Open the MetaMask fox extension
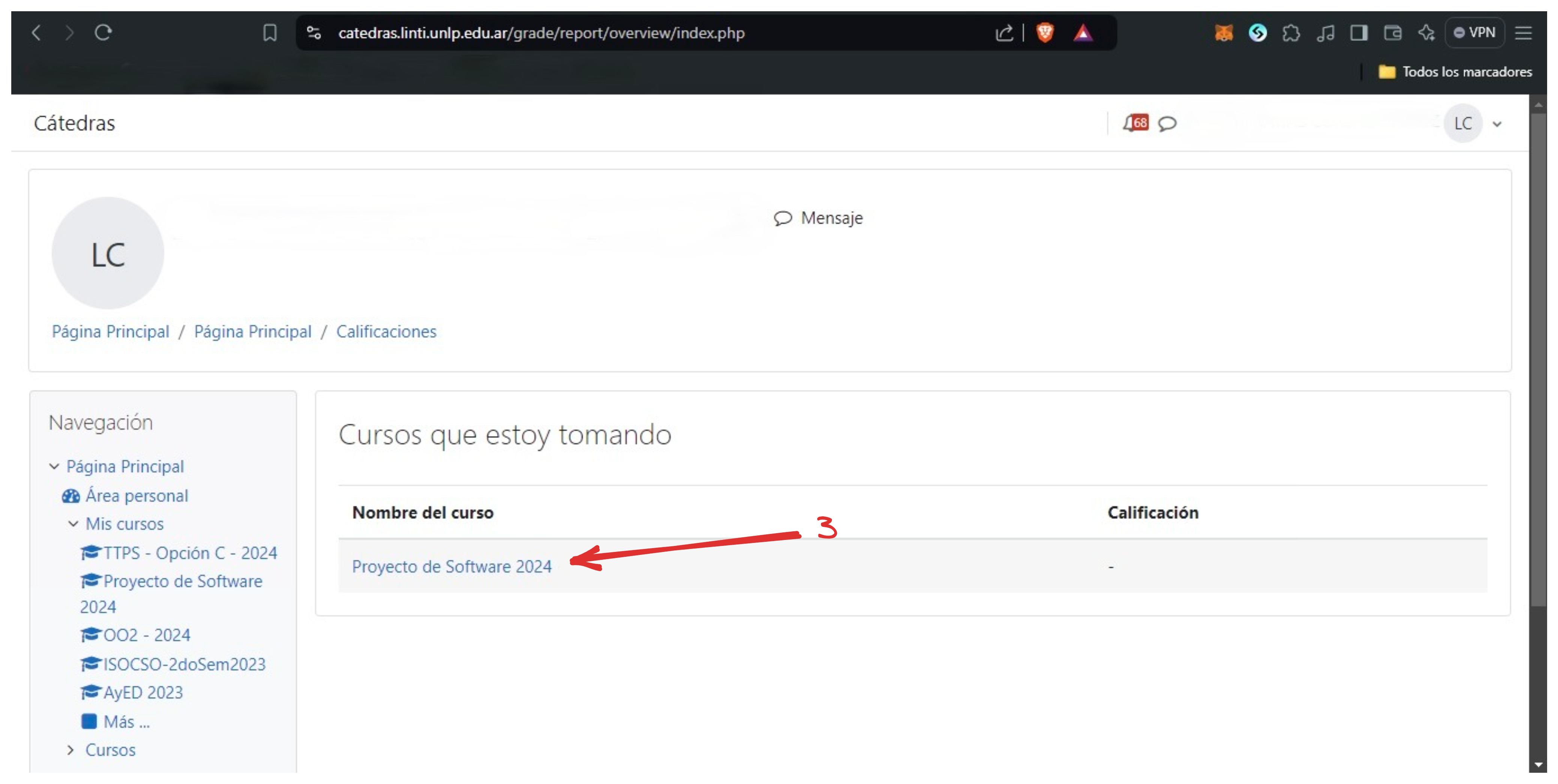1558x784 pixels. [1223, 33]
